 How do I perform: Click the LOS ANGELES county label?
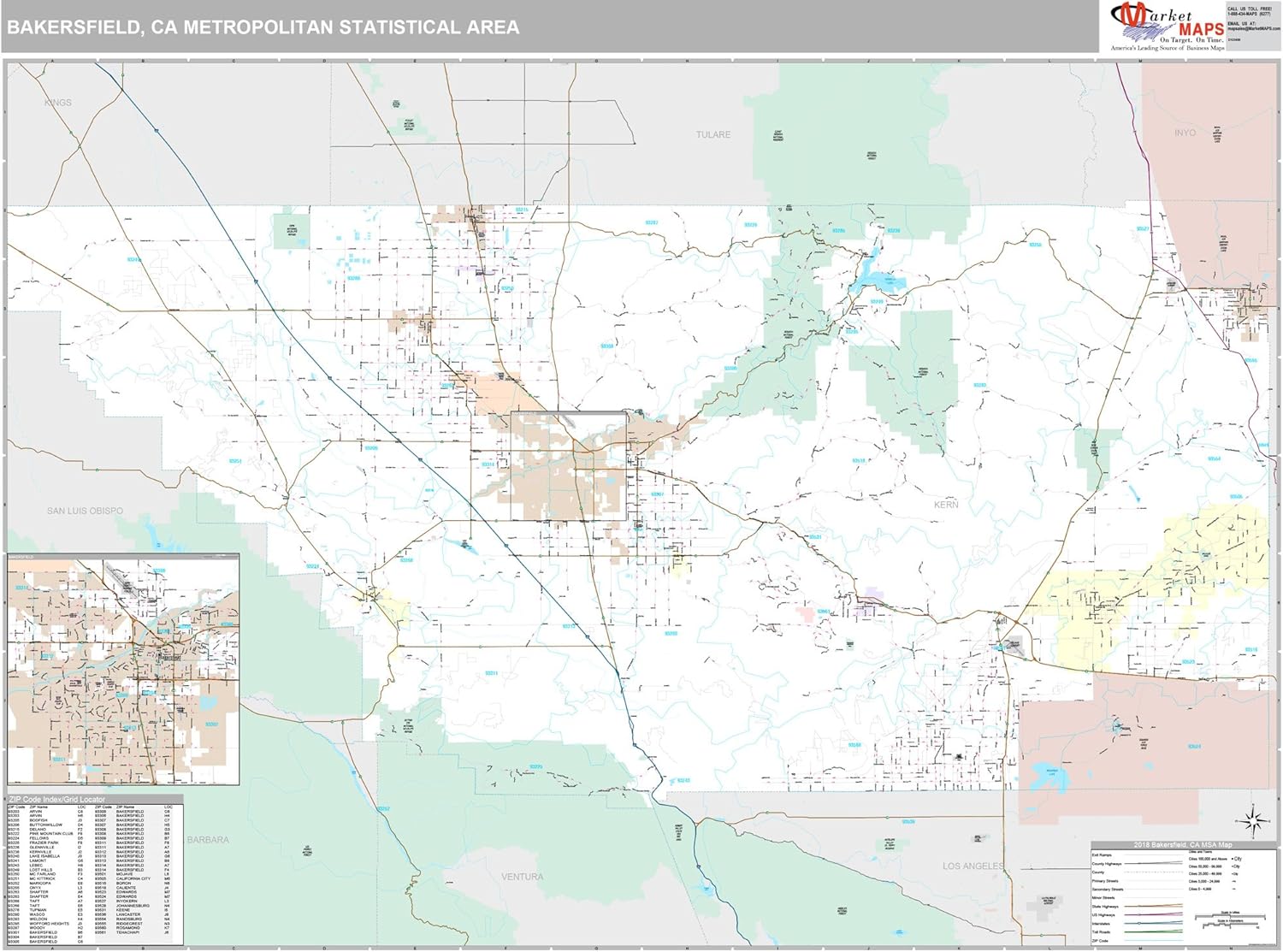(x=973, y=866)
